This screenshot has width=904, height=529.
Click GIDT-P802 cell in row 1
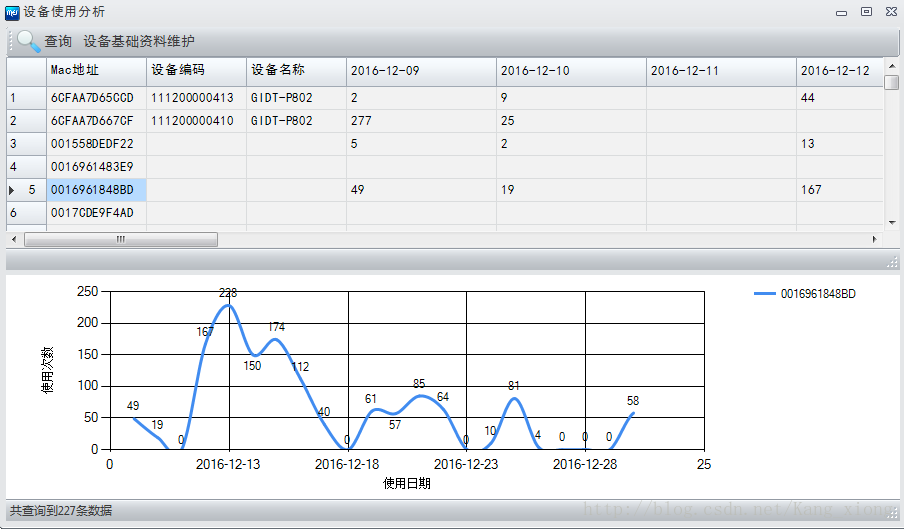pyautogui.click(x=296, y=98)
